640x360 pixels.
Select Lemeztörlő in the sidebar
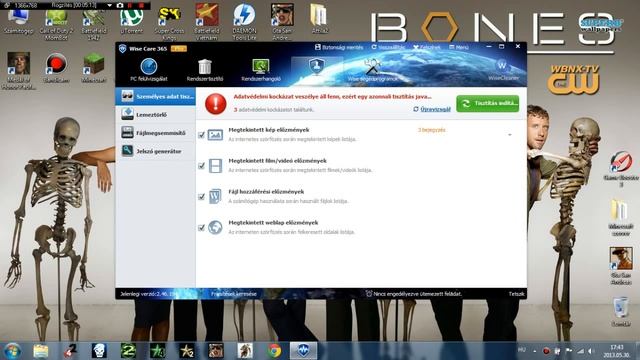point(156,115)
